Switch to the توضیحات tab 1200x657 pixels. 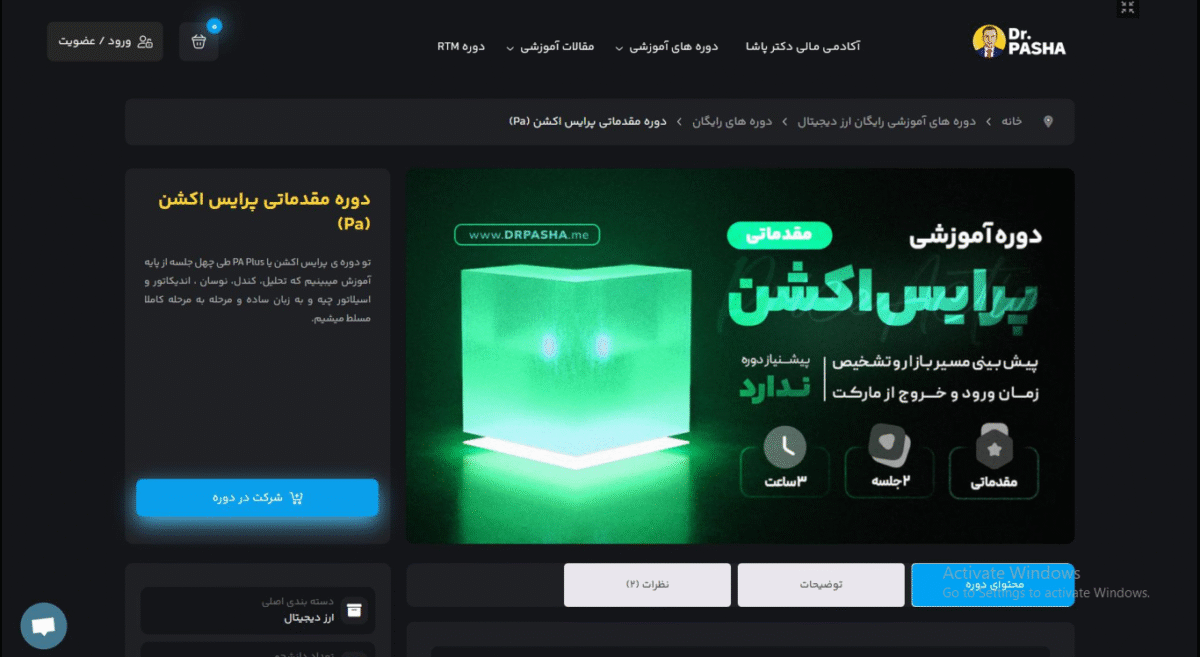(x=820, y=585)
